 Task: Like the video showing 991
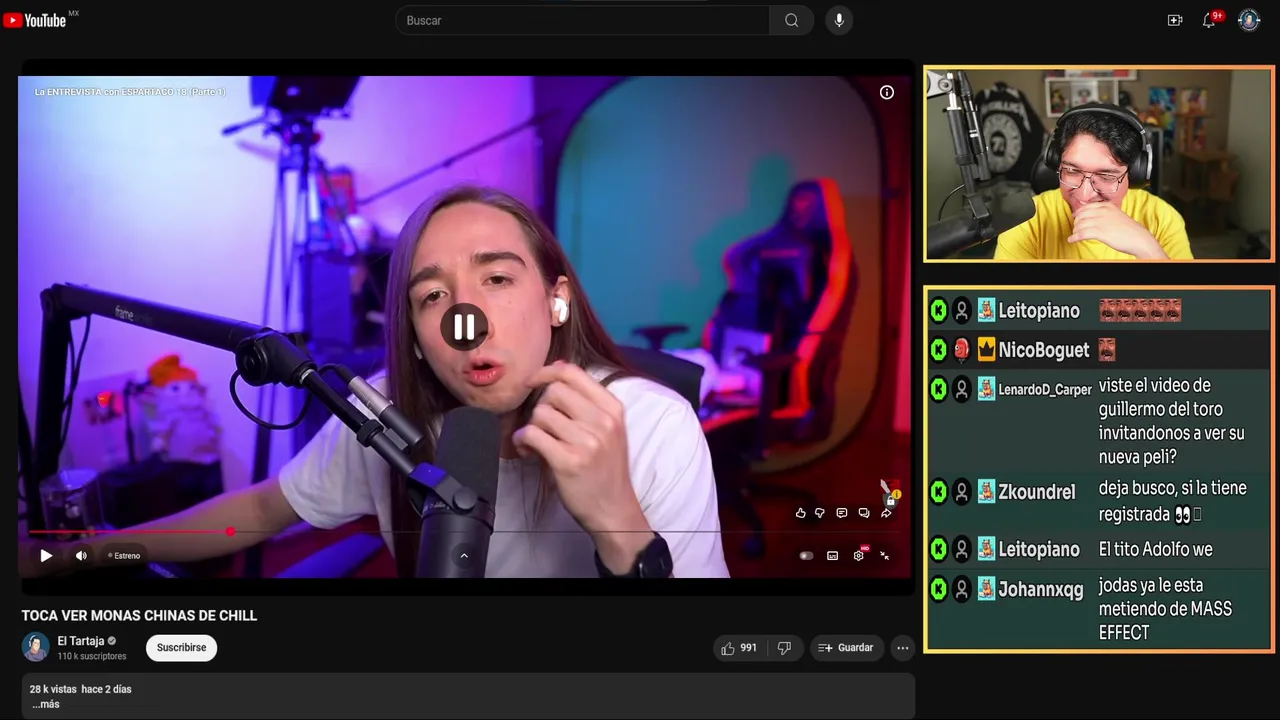[739, 648]
